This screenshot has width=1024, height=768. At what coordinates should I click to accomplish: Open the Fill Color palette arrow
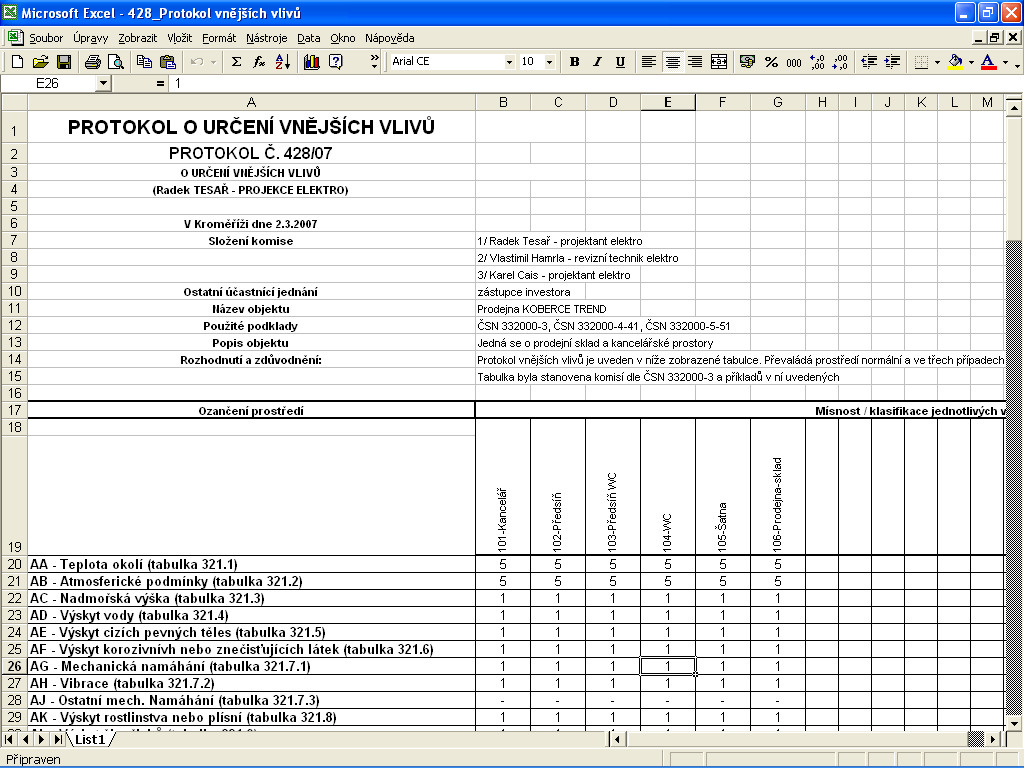pyautogui.click(x=971, y=61)
